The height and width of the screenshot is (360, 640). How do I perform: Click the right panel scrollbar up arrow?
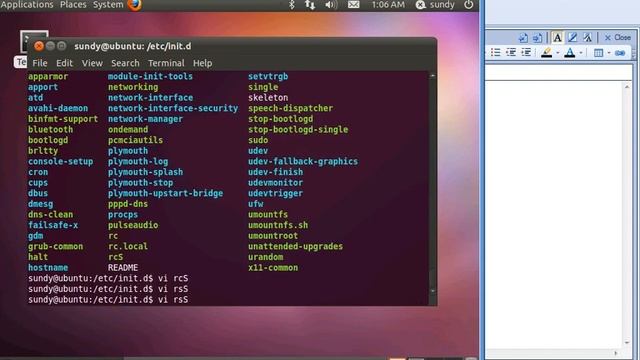pyautogui.click(x=627, y=87)
